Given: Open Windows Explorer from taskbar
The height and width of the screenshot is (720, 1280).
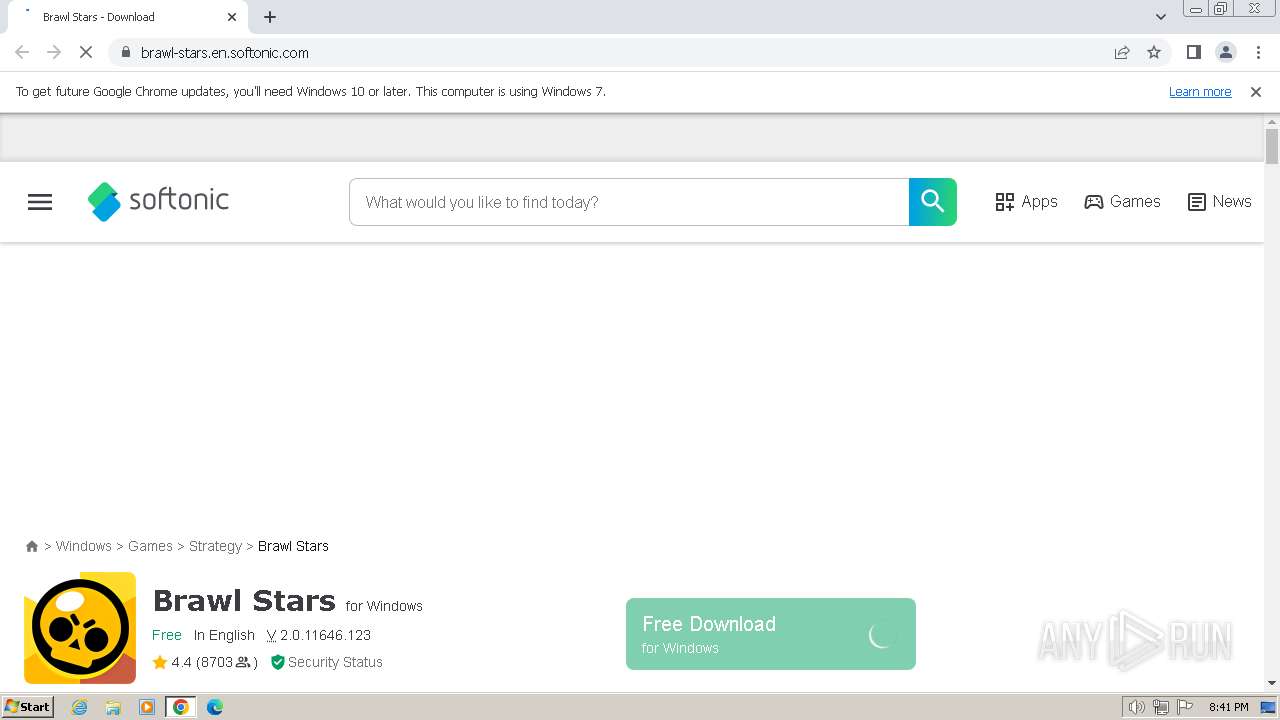Looking at the screenshot, I should point(113,707).
